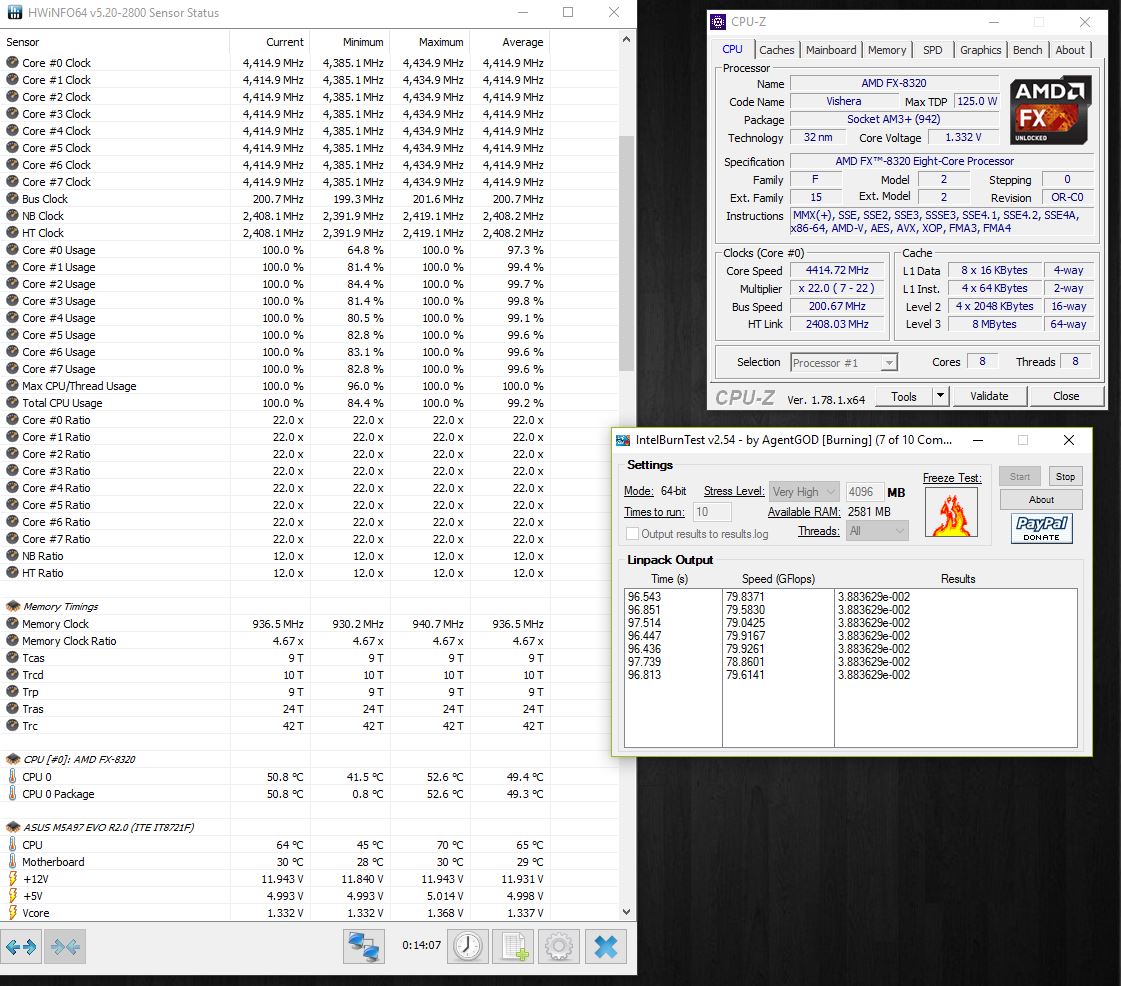Click HWiNFO blue X close sensors button

point(606,947)
